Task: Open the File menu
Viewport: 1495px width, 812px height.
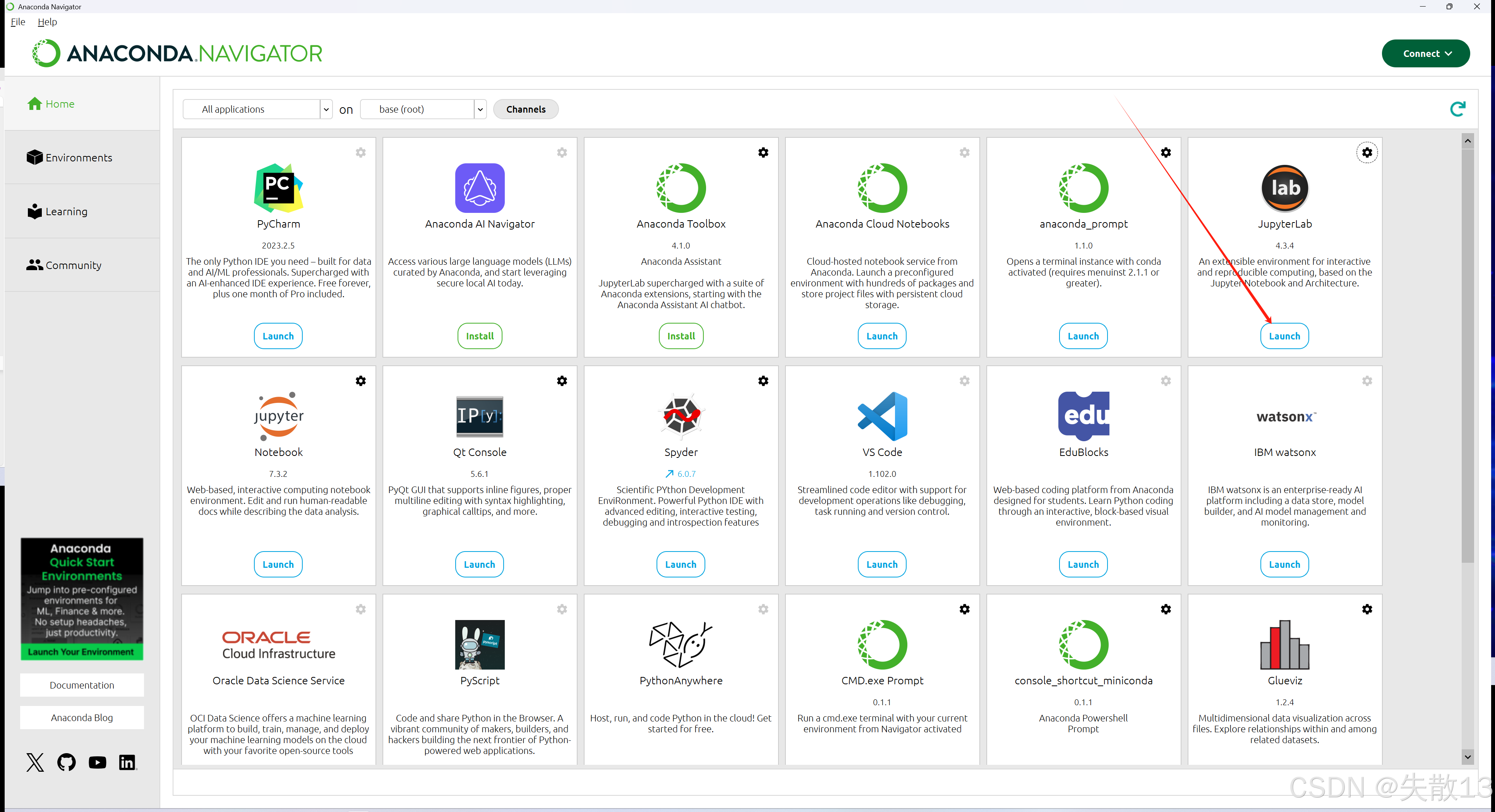Action: [x=18, y=21]
